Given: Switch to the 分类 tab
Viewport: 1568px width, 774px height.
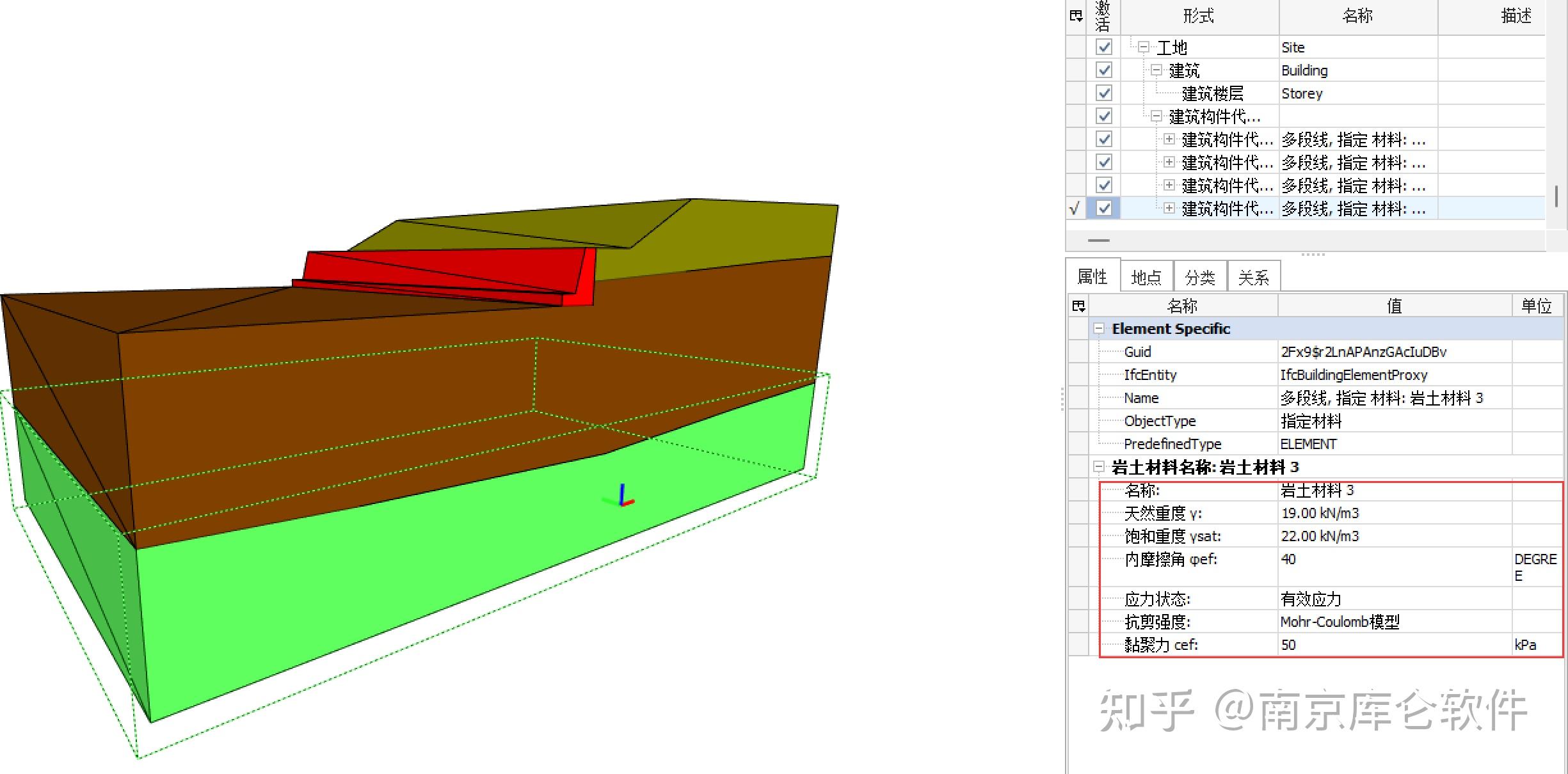Looking at the screenshot, I should click(1199, 277).
